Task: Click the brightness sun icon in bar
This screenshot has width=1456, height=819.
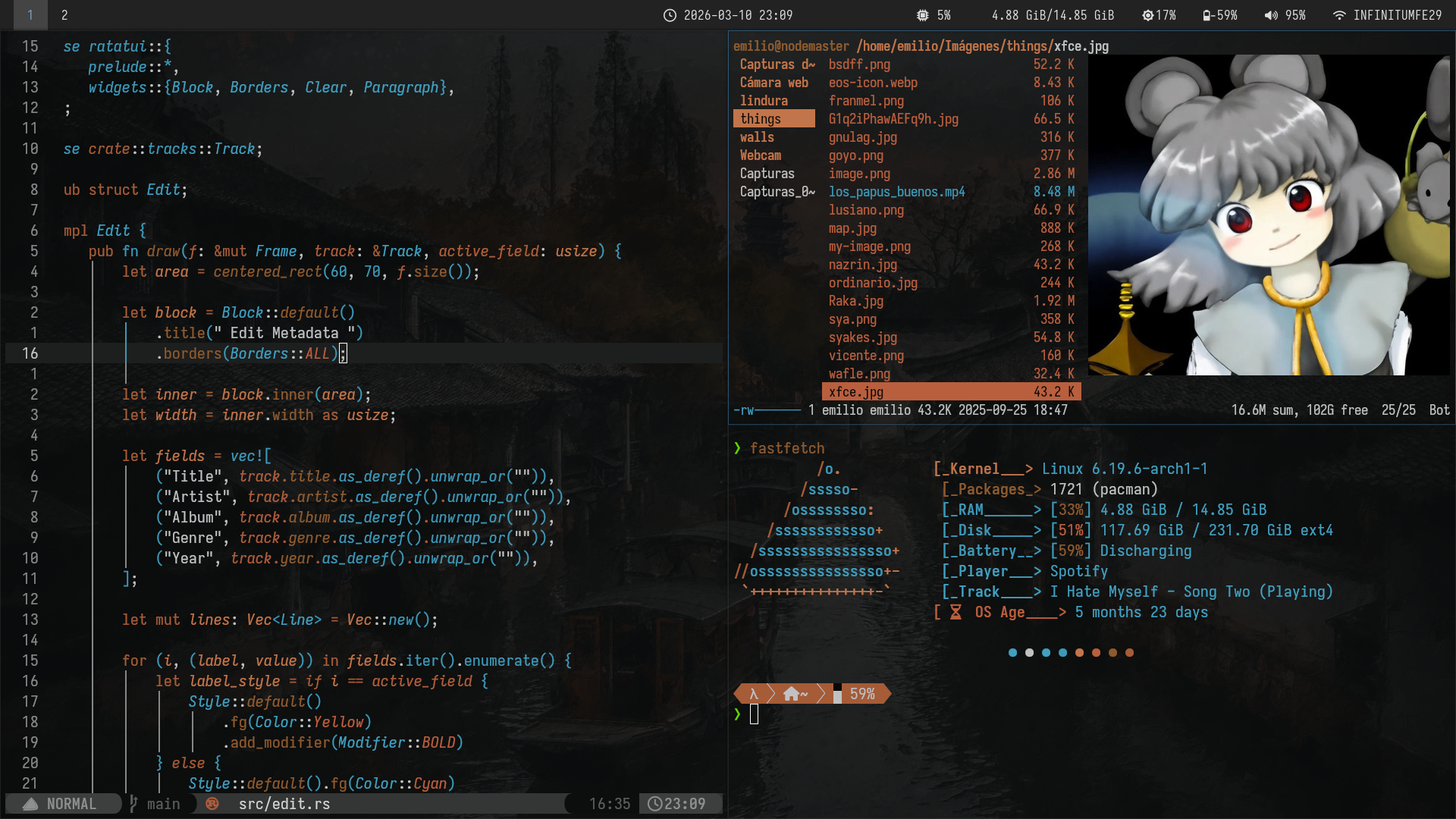Action: (x=1148, y=15)
